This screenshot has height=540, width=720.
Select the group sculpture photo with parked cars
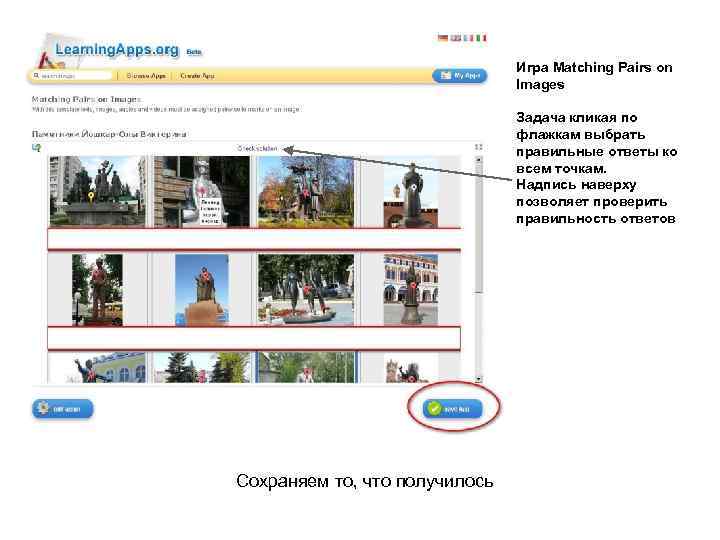(x=306, y=290)
